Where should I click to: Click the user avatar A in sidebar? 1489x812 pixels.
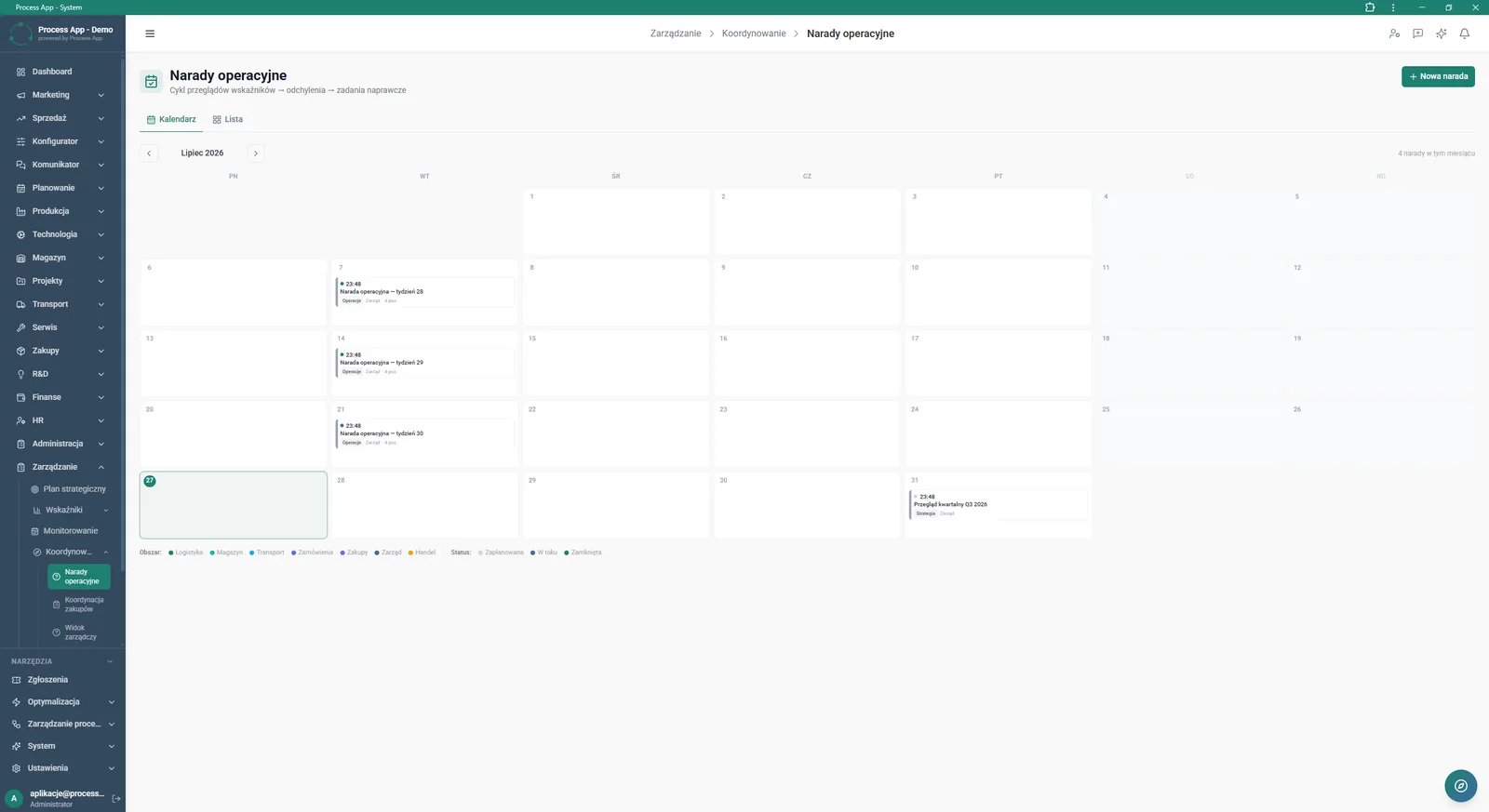click(14, 798)
